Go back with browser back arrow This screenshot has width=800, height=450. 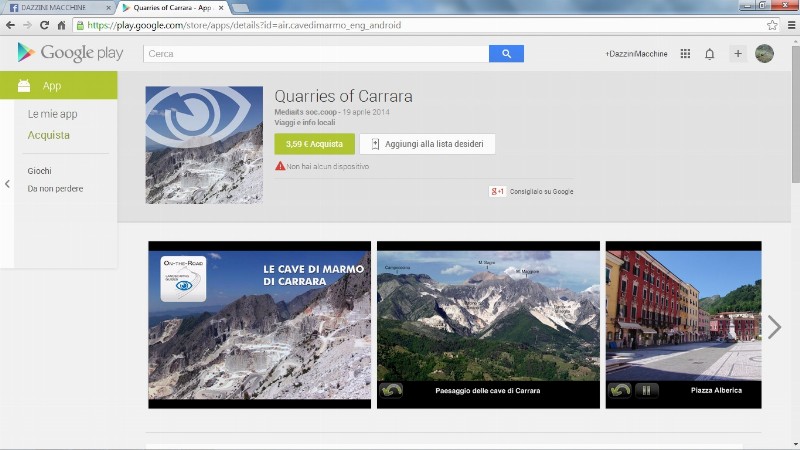[10, 25]
